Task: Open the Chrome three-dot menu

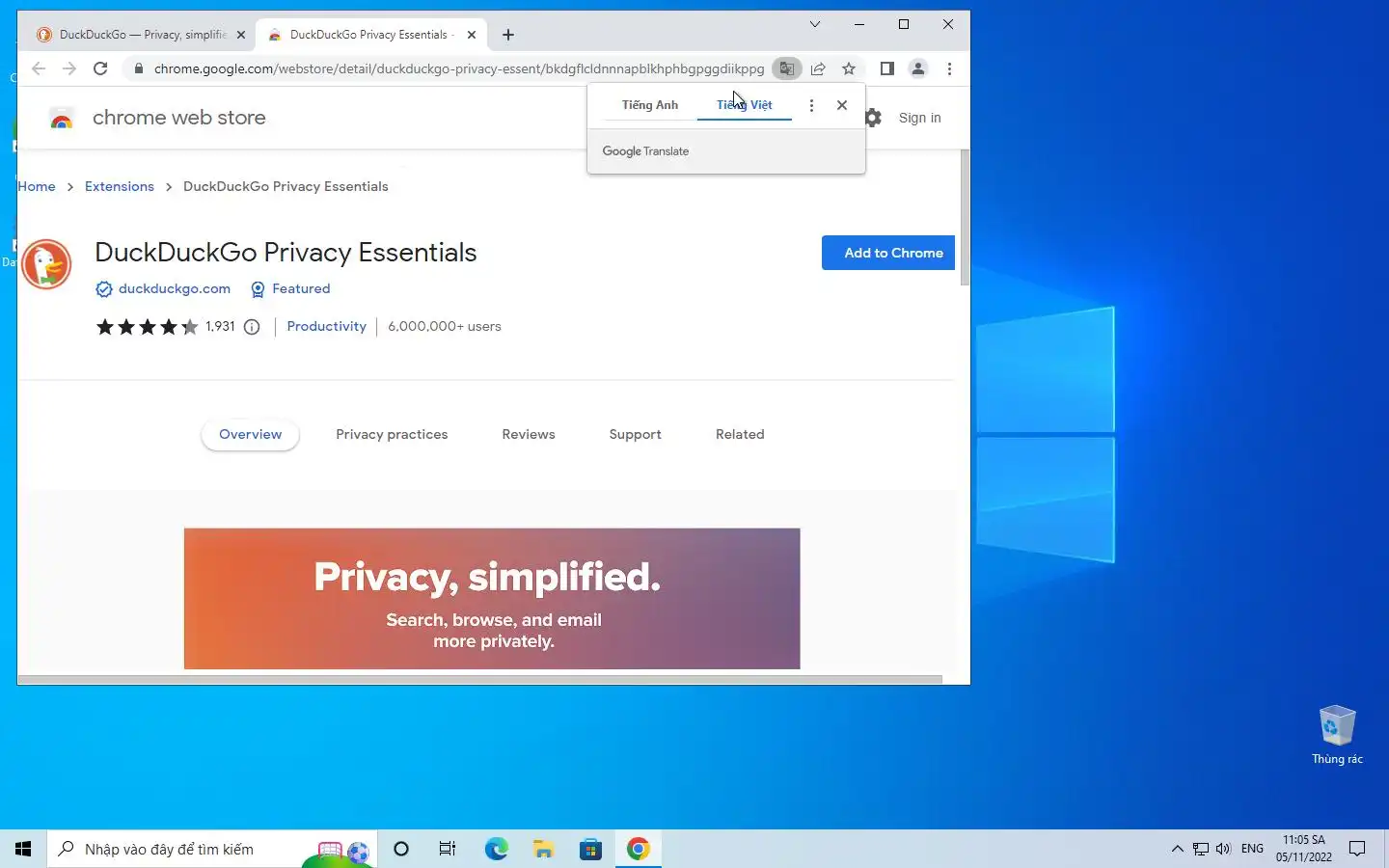Action: click(949, 68)
